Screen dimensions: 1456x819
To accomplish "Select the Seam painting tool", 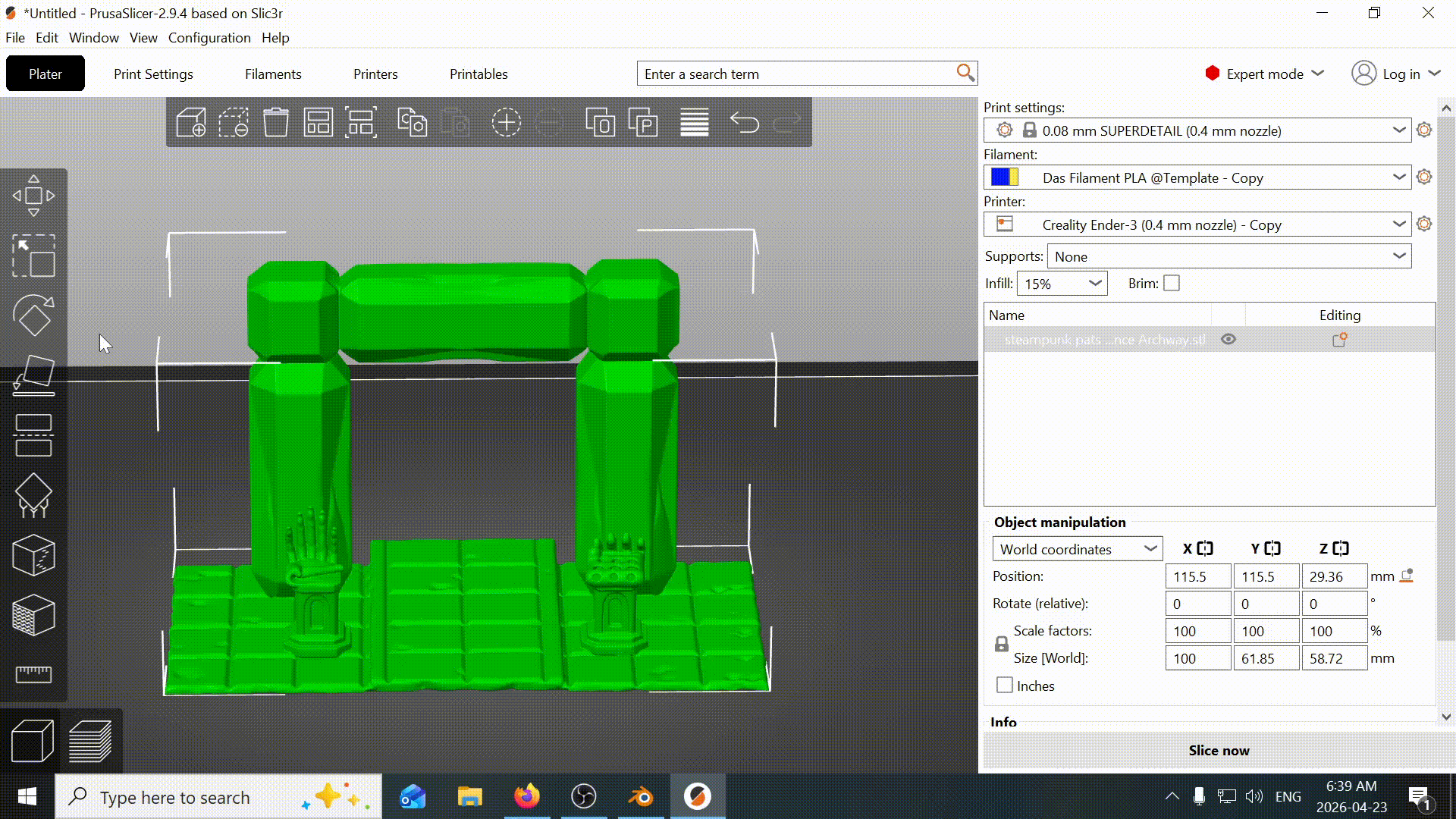I will (x=33, y=555).
